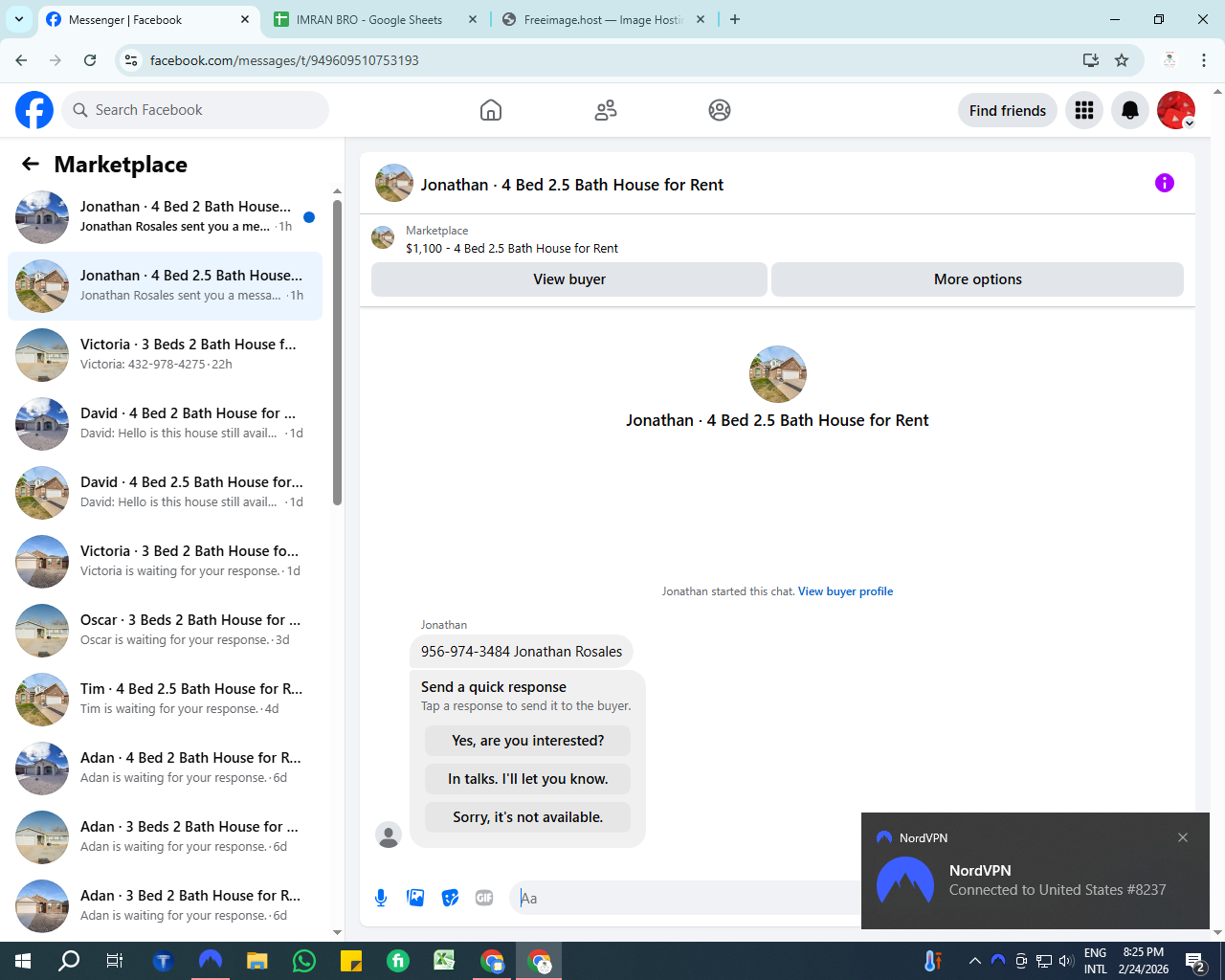Image resolution: width=1225 pixels, height=980 pixels.
Task: Dismiss the NordVPN notification
Action: (x=1183, y=837)
